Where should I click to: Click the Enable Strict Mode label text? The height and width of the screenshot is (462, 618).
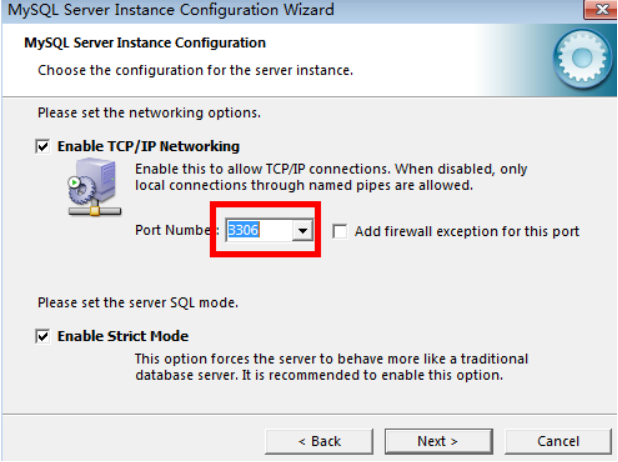122,337
